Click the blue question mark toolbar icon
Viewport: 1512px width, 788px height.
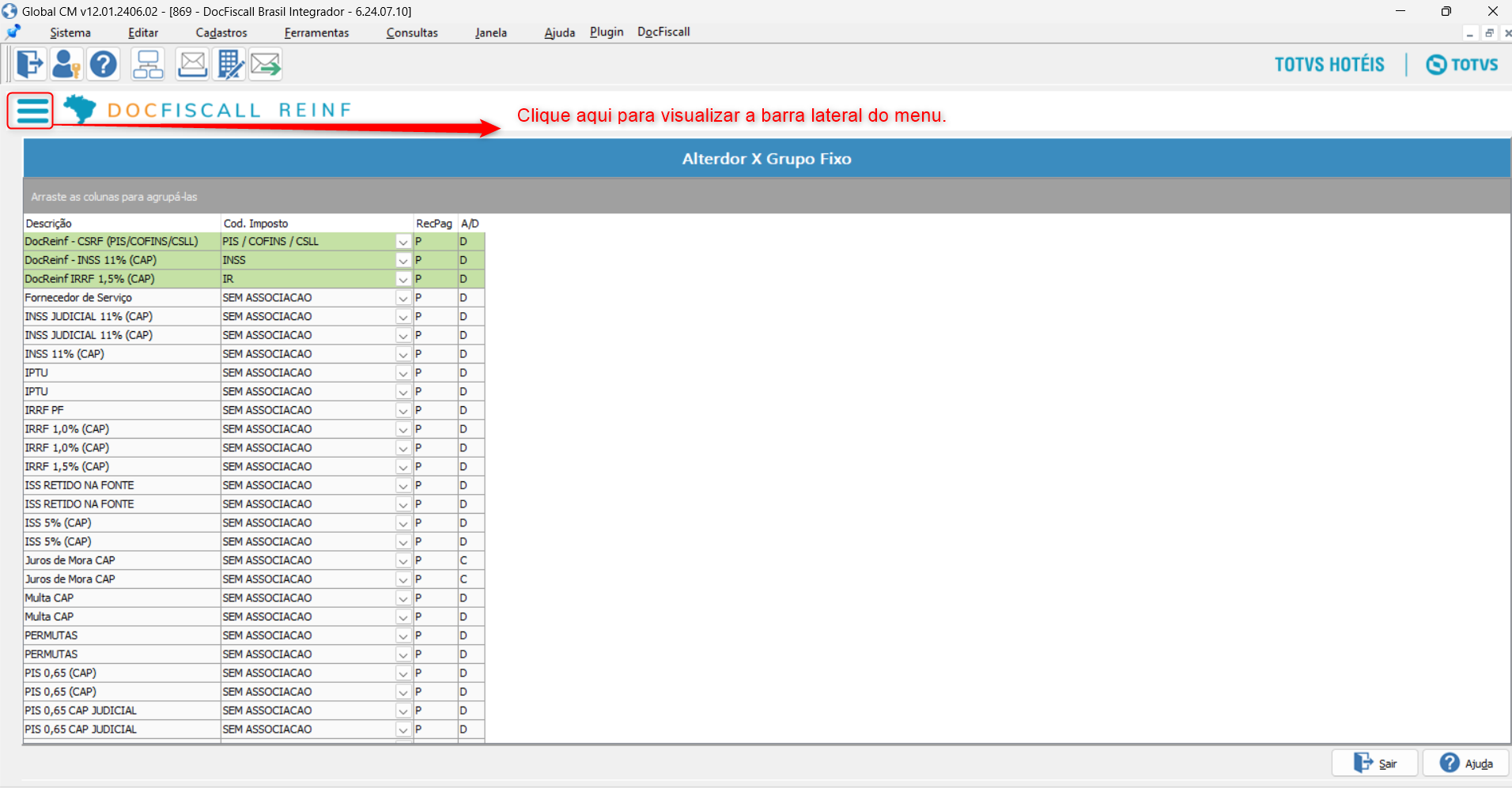pyautogui.click(x=103, y=64)
